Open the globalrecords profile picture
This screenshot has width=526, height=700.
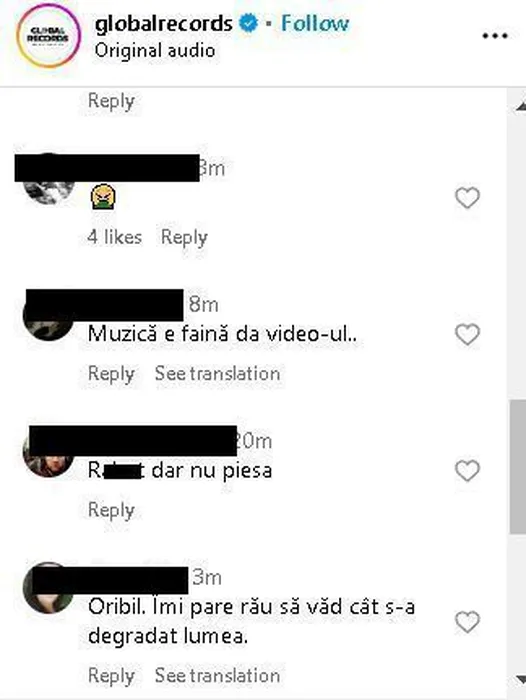click(x=48, y=36)
